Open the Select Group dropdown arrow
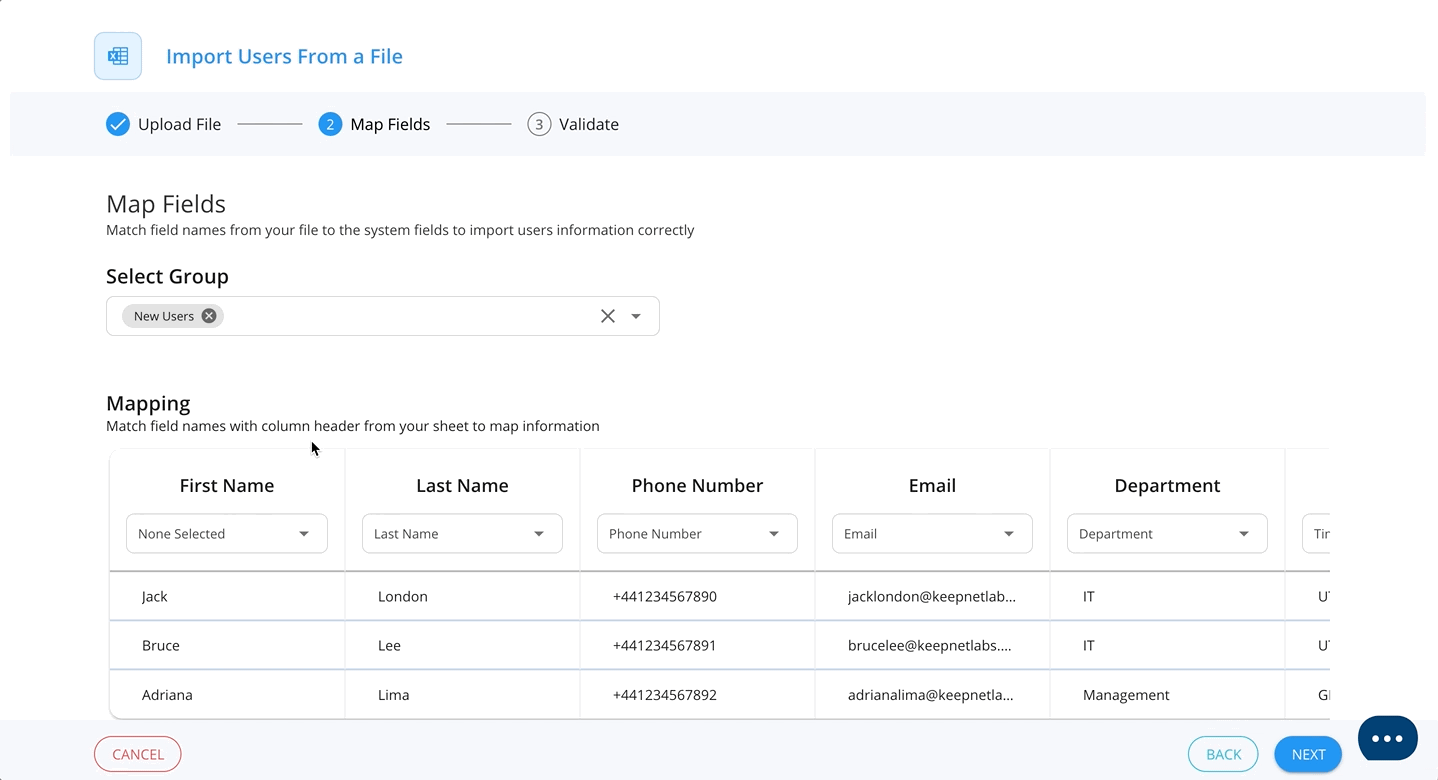Viewport: 1438px width, 780px height. pos(636,315)
